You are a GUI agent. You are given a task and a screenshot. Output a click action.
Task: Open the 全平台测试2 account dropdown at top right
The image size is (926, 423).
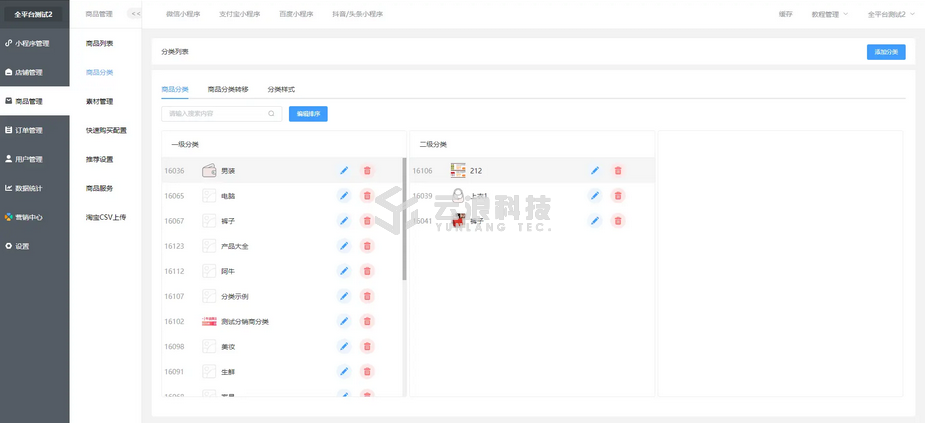click(x=890, y=14)
